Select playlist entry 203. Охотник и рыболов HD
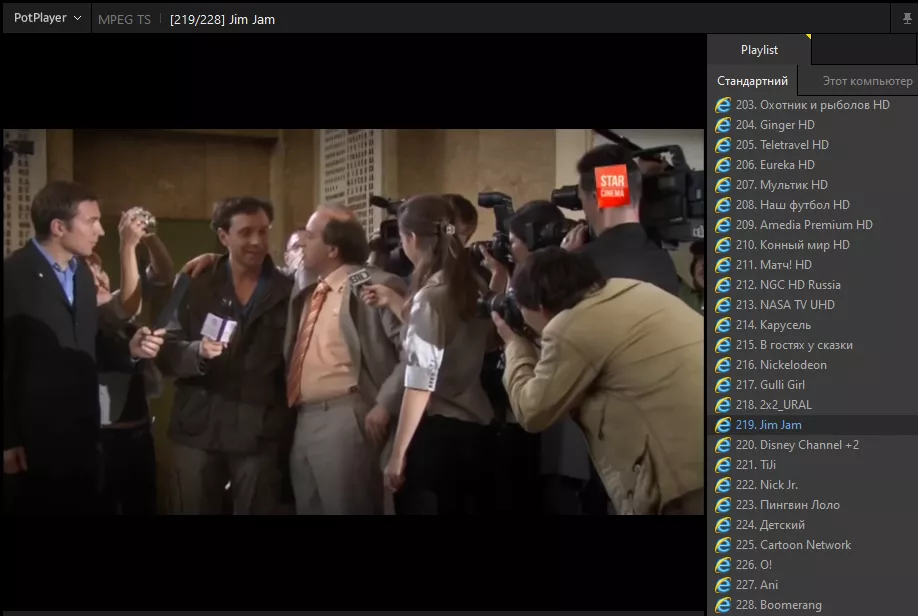 (x=813, y=105)
